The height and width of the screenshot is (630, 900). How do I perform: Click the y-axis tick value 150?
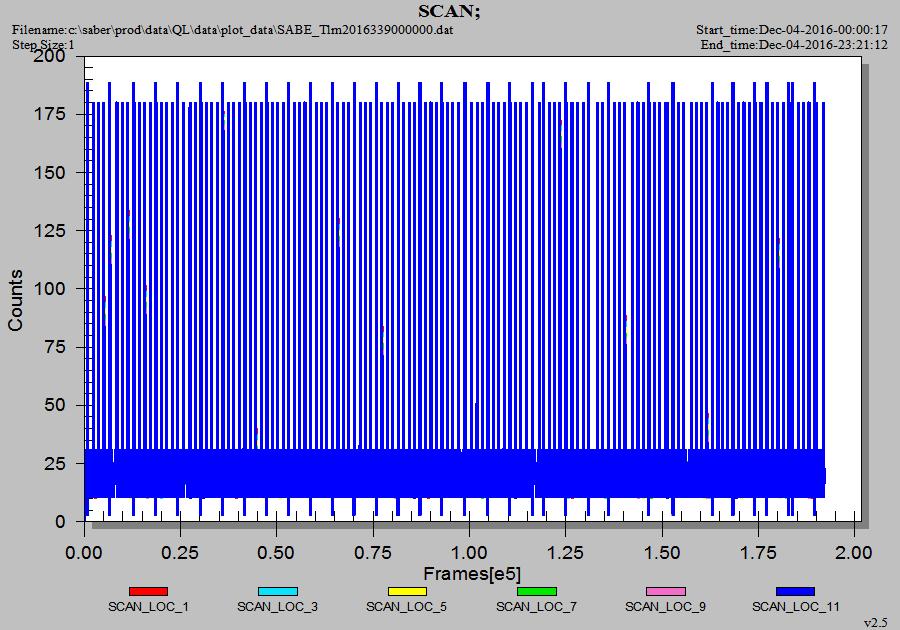pos(50,173)
